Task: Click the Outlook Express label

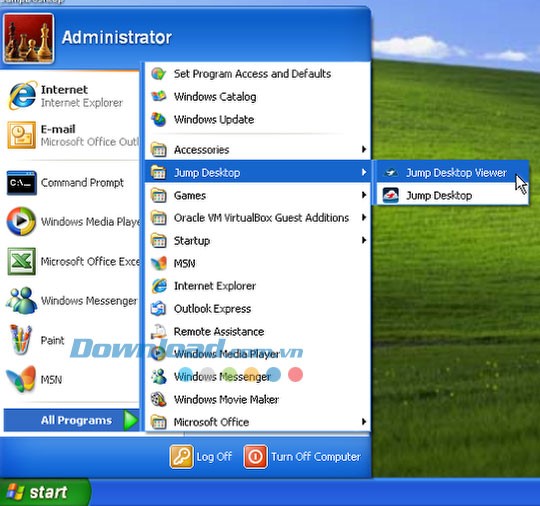Action: [x=212, y=309]
